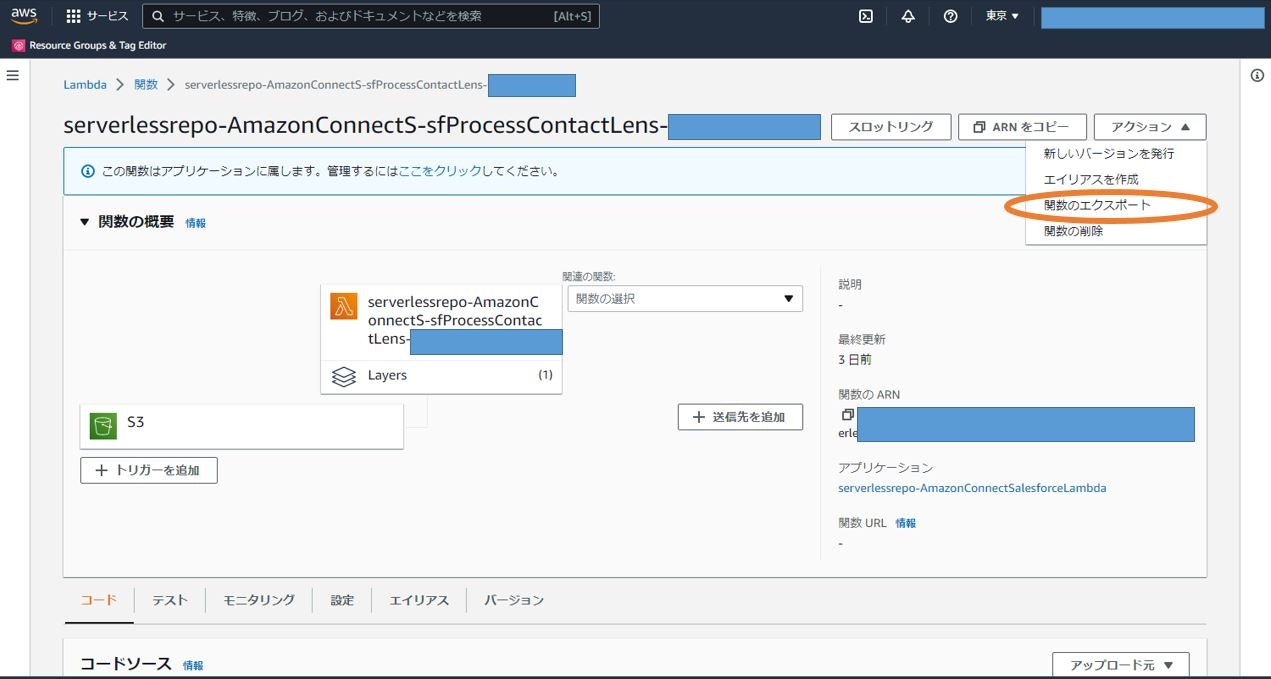
Task: Click the AWS logo home icon
Action: 24,16
